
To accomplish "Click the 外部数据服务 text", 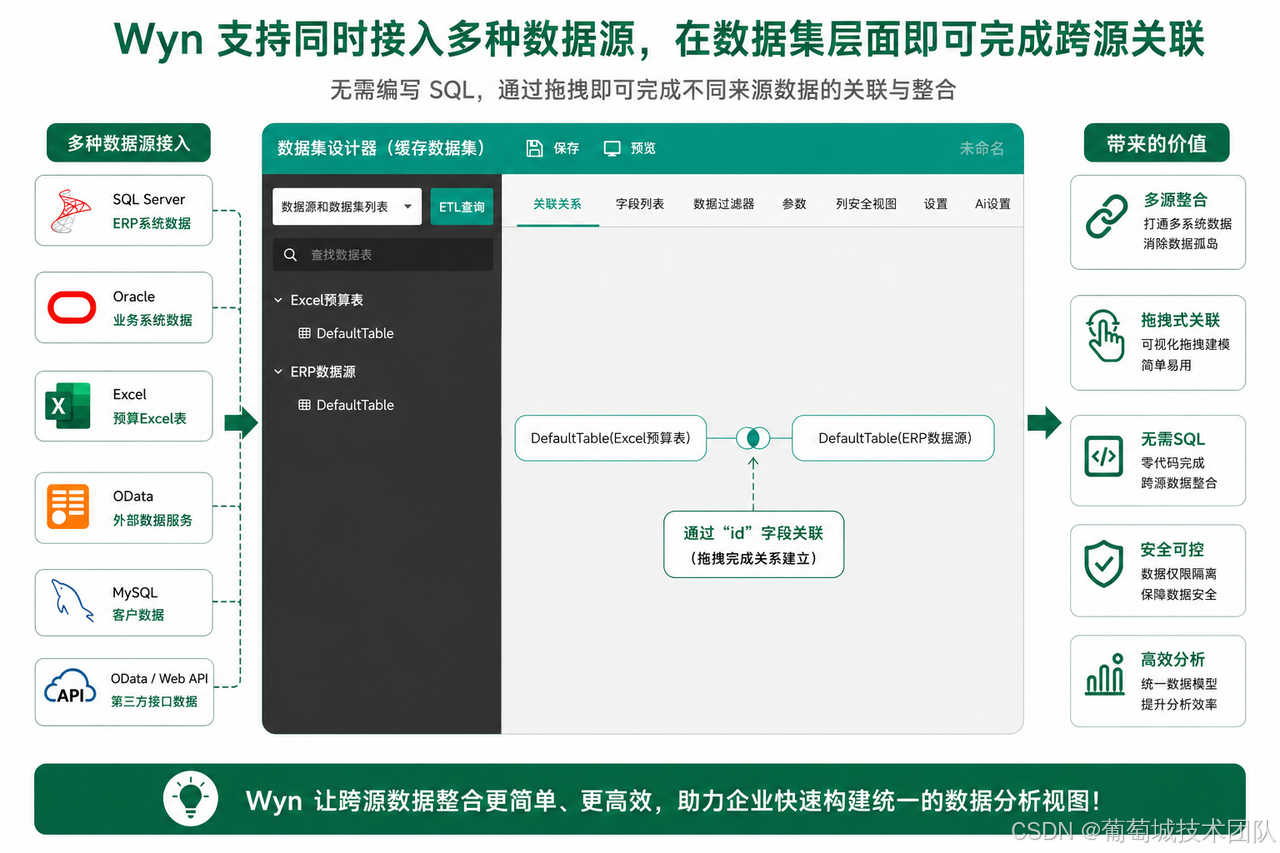I will (x=153, y=520).
